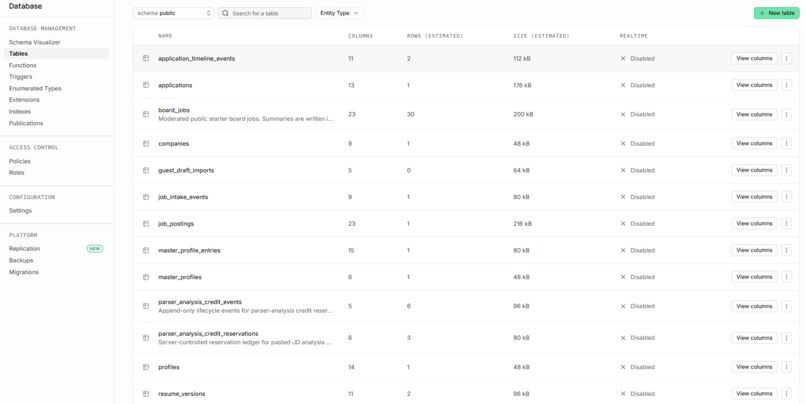806x404 pixels.
Task: View columns of profiles table
Action: (754, 367)
